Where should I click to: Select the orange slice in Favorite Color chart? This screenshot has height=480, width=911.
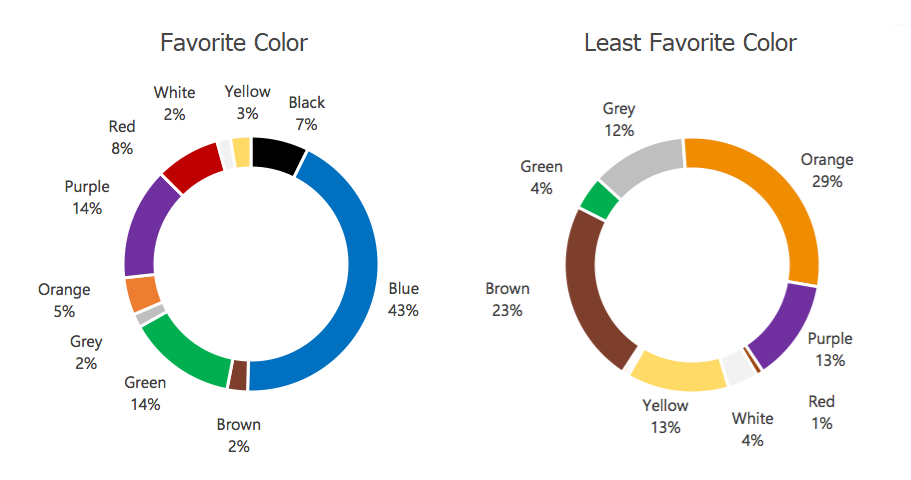pos(141,294)
